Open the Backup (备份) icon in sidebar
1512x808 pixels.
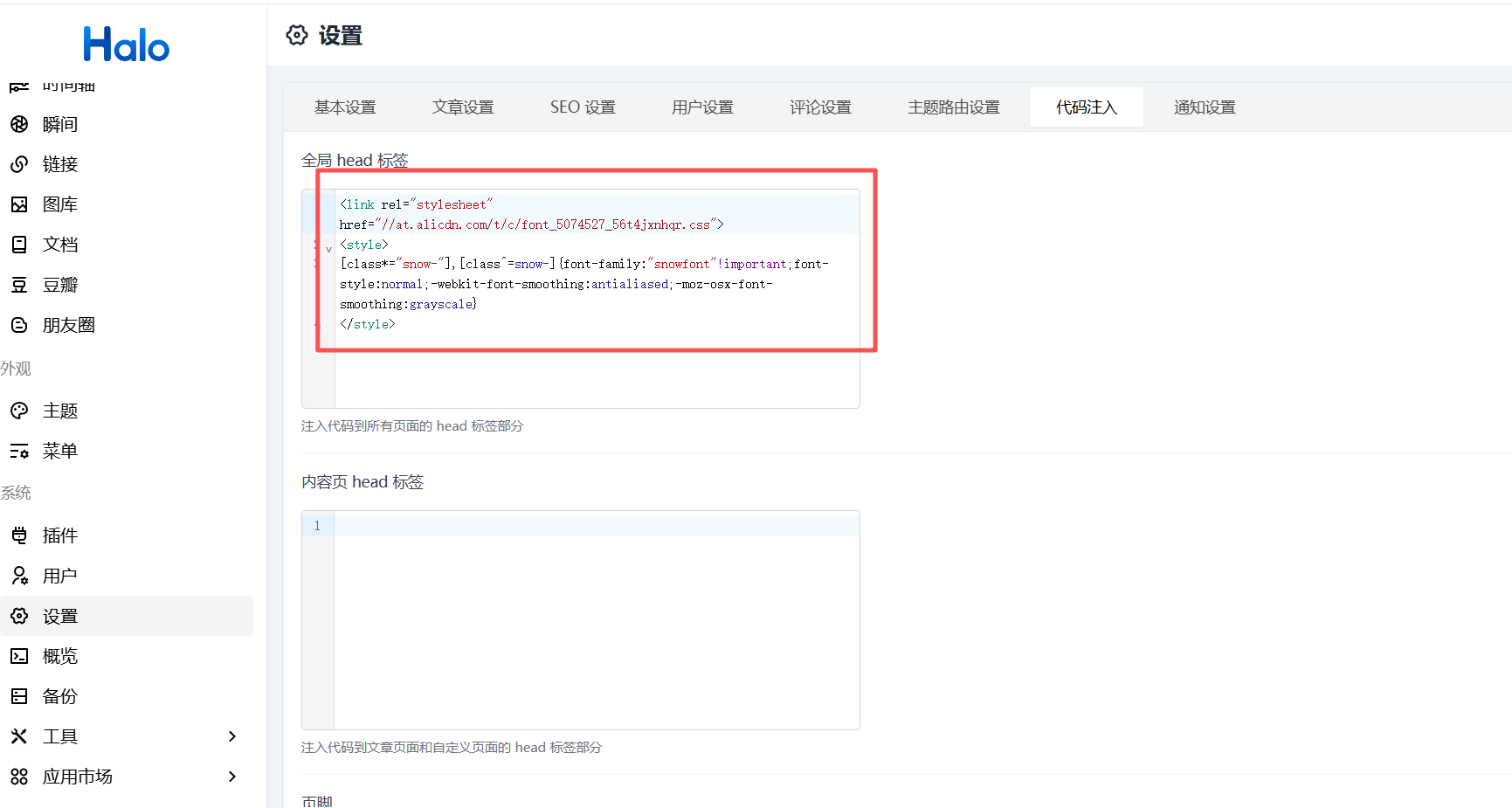point(19,696)
